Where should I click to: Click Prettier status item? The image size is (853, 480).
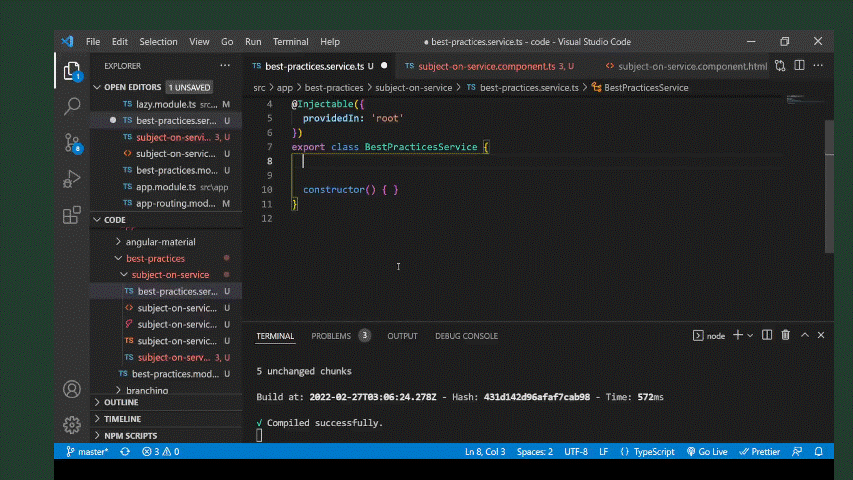(759, 452)
